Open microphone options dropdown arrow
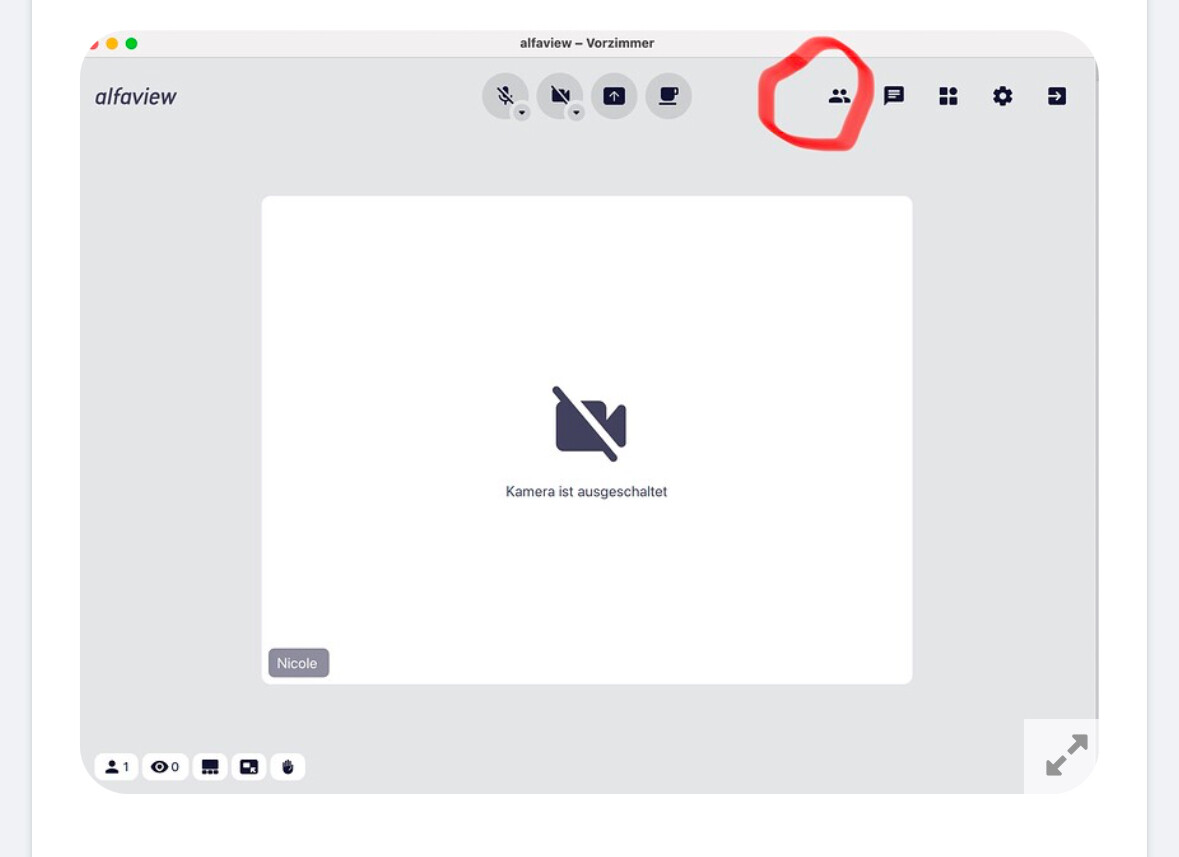The width and height of the screenshot is (1179, 857). 521,113
